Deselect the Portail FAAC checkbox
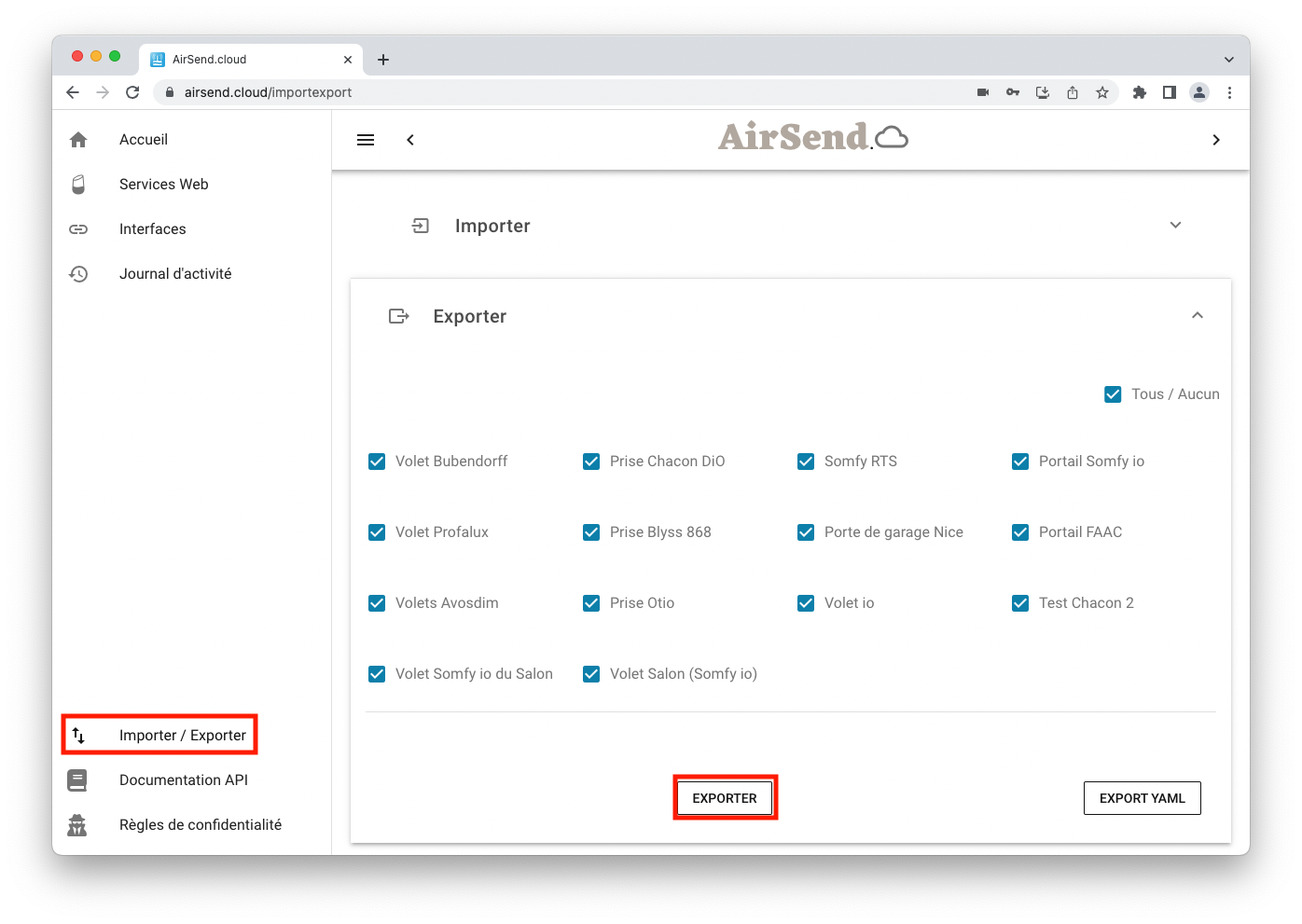The width and height of the screenshot is (1302, 924). 1020,532
